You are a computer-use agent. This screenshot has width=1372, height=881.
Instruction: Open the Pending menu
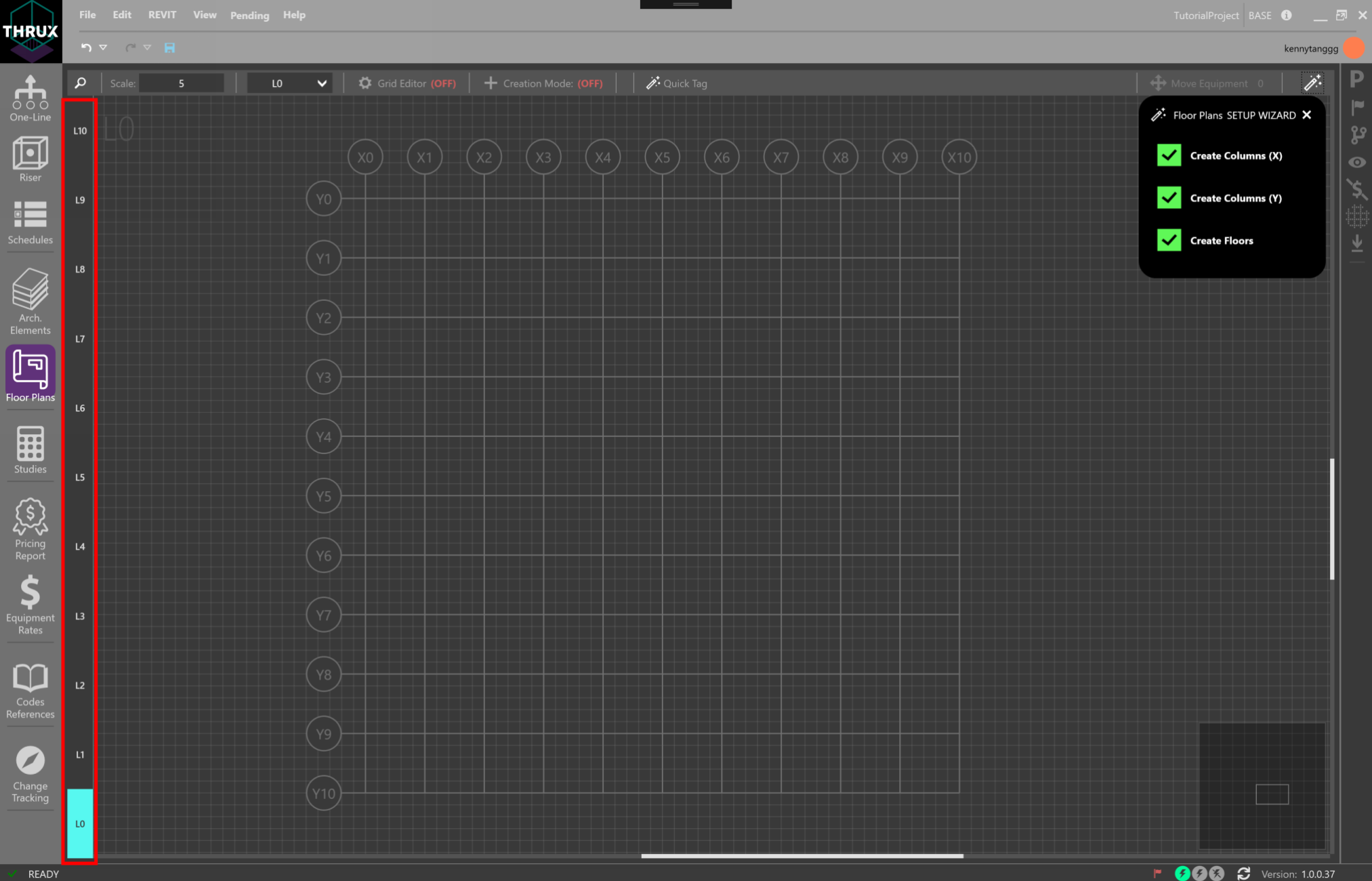(x=249, y=15)
